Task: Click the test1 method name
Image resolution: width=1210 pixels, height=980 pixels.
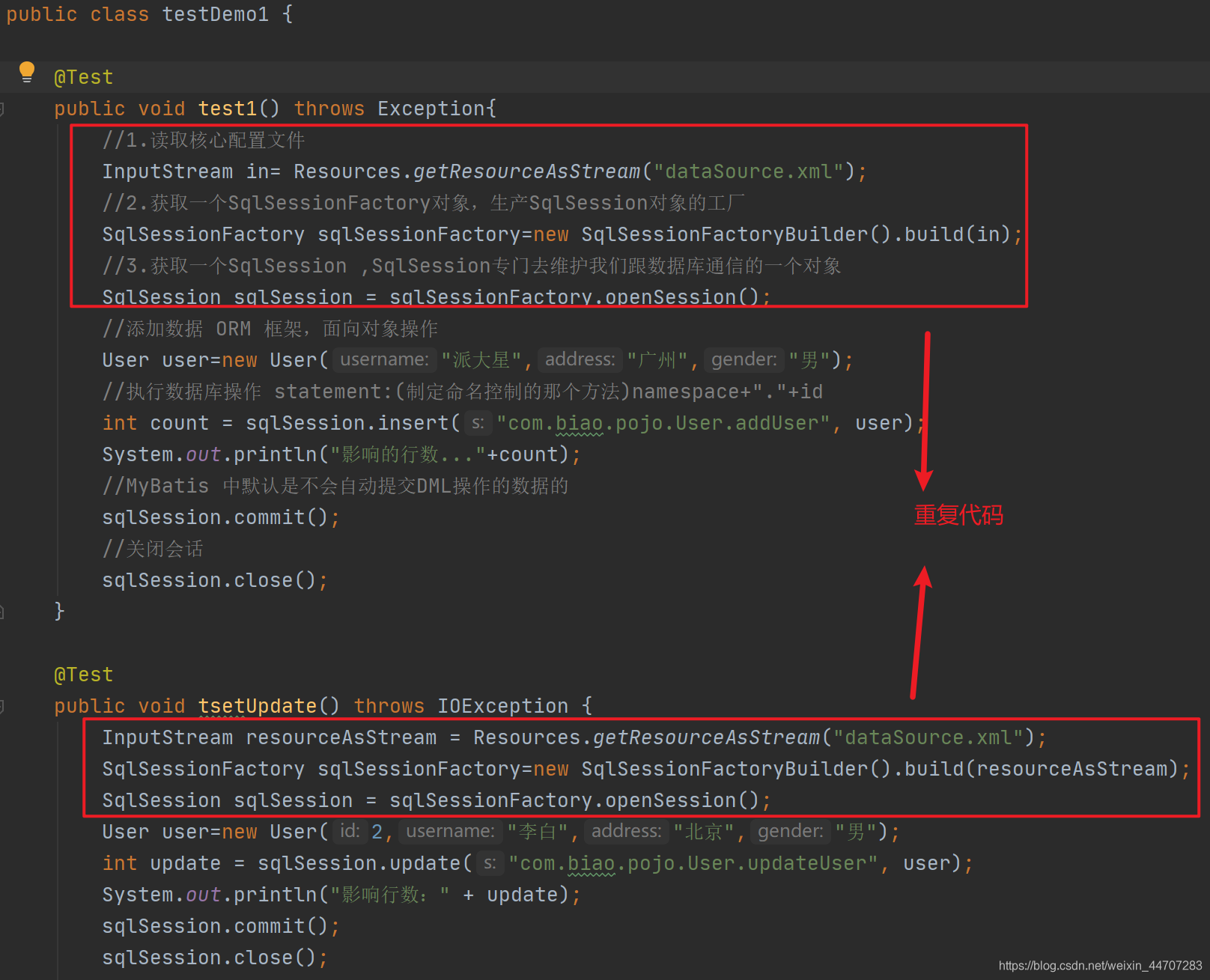Action: (x=228, y=109)
